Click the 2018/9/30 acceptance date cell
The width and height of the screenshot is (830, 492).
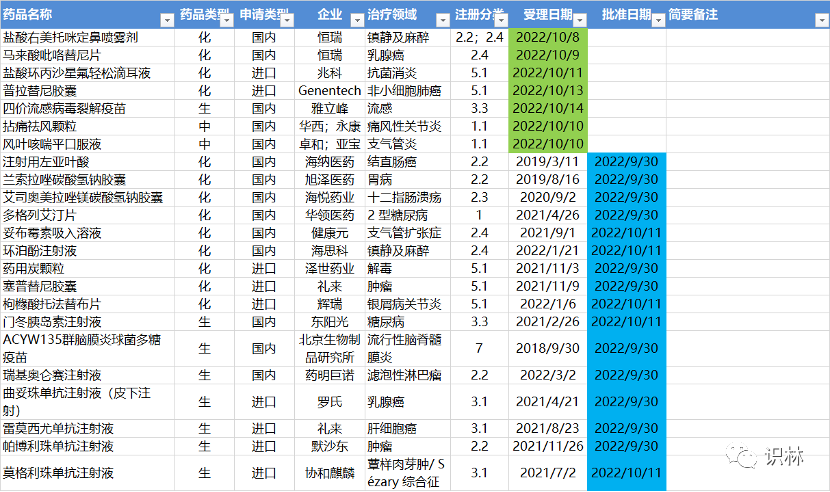(x=548, y=347)
